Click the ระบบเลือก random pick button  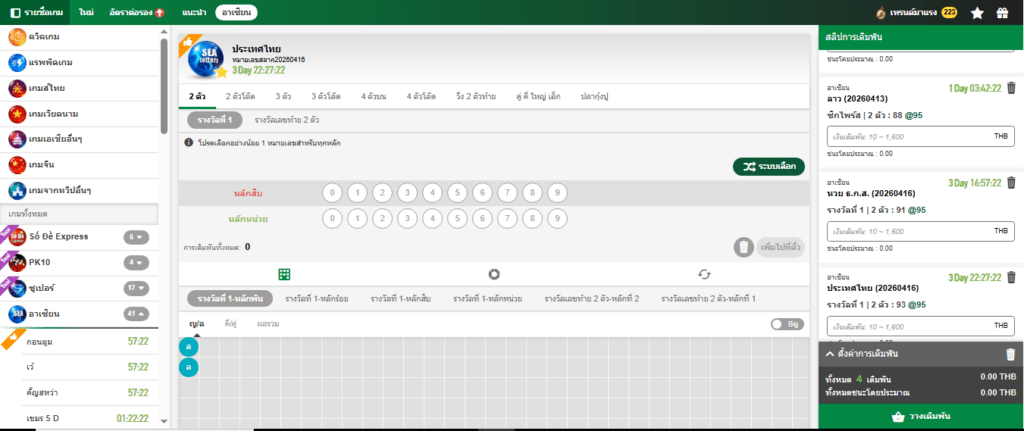769,167
